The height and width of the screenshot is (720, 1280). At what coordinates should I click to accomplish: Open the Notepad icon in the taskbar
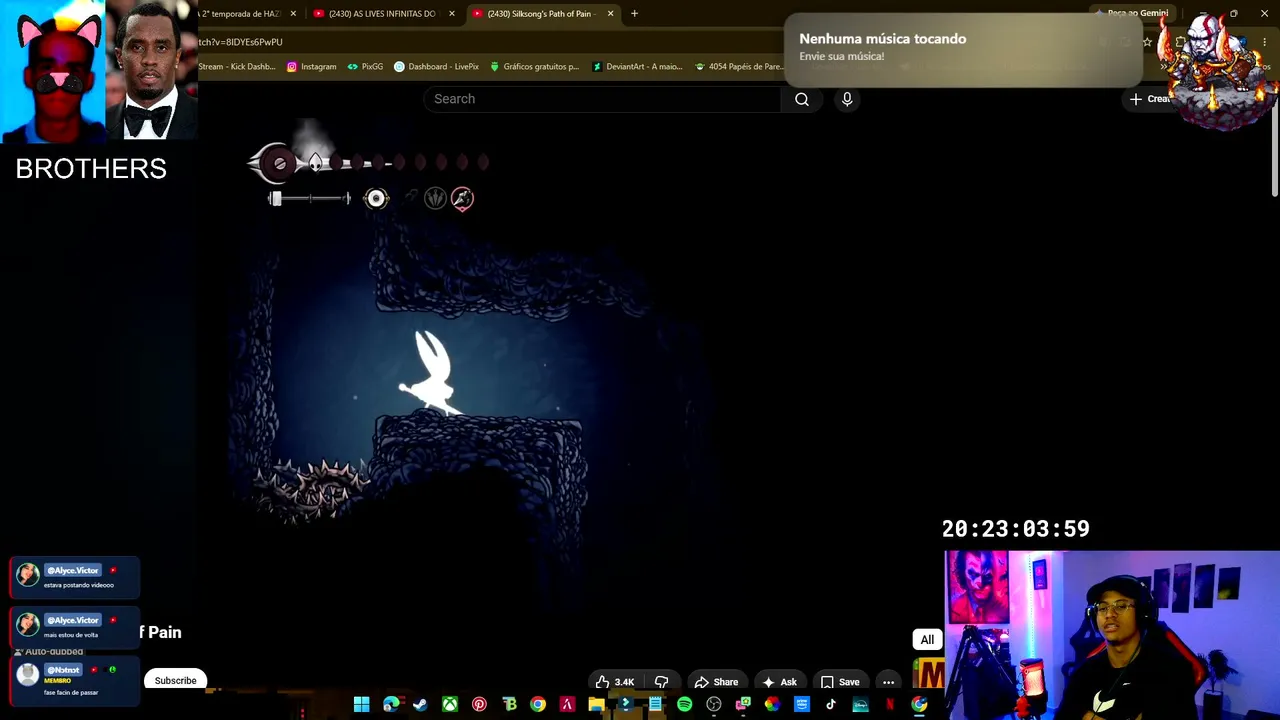coord(655,705)
